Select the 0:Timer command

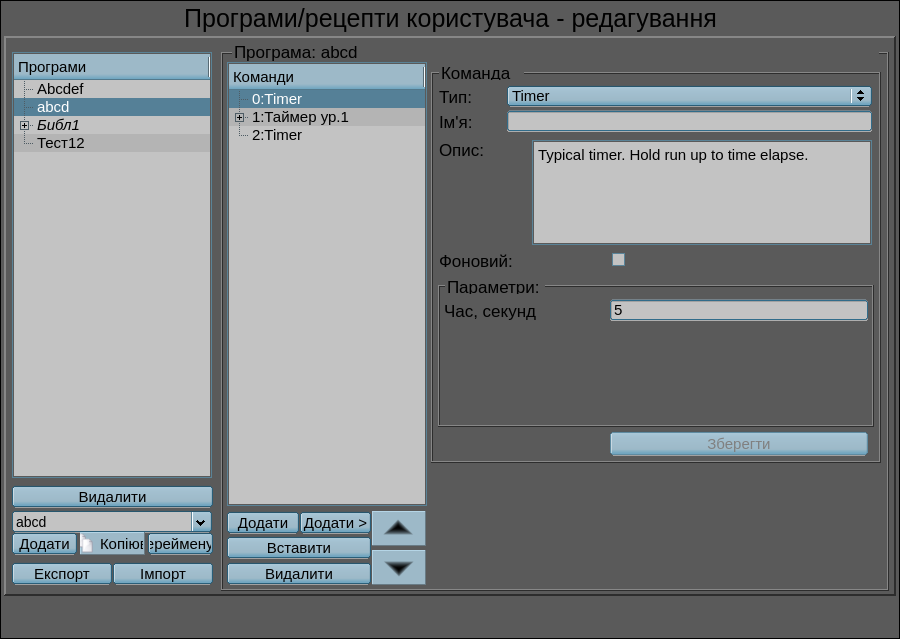pos(277,99)
